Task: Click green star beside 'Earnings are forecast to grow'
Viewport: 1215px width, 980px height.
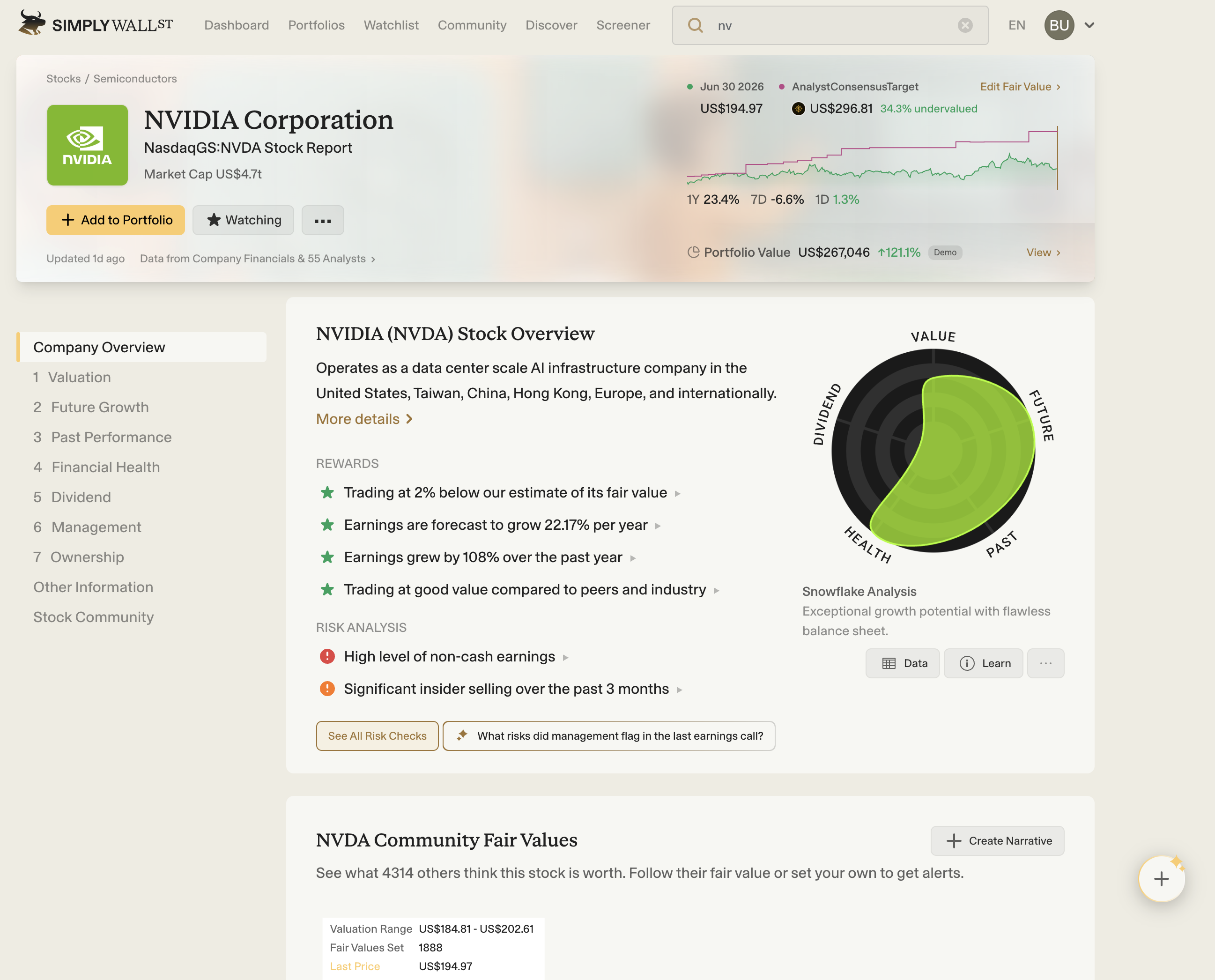Action: 327,525
